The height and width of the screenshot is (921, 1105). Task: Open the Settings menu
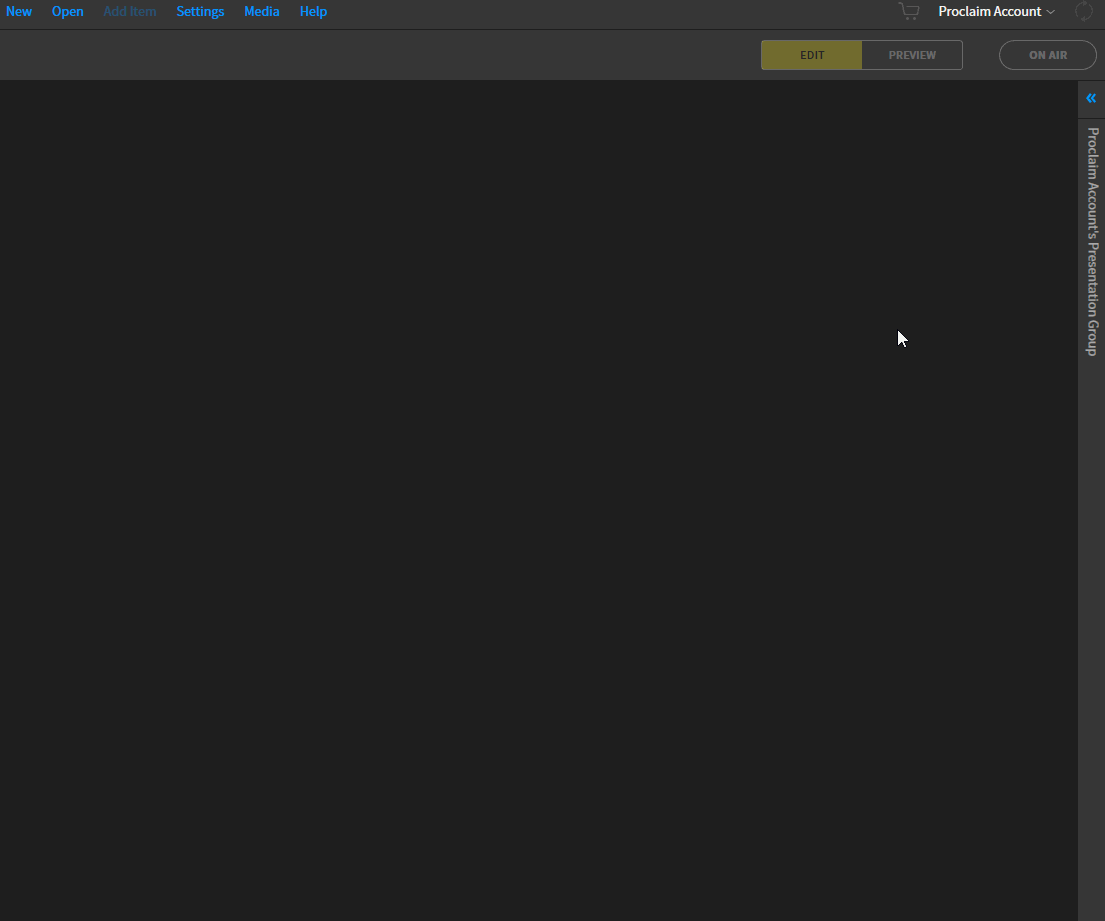tap(200, 11)
